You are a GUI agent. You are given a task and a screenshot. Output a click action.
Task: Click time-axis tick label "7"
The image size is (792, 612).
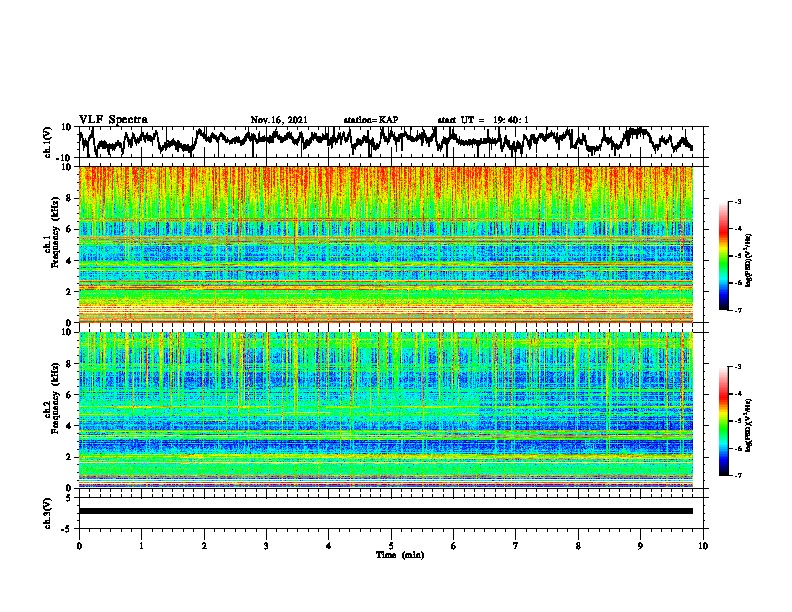pos(516,546)
